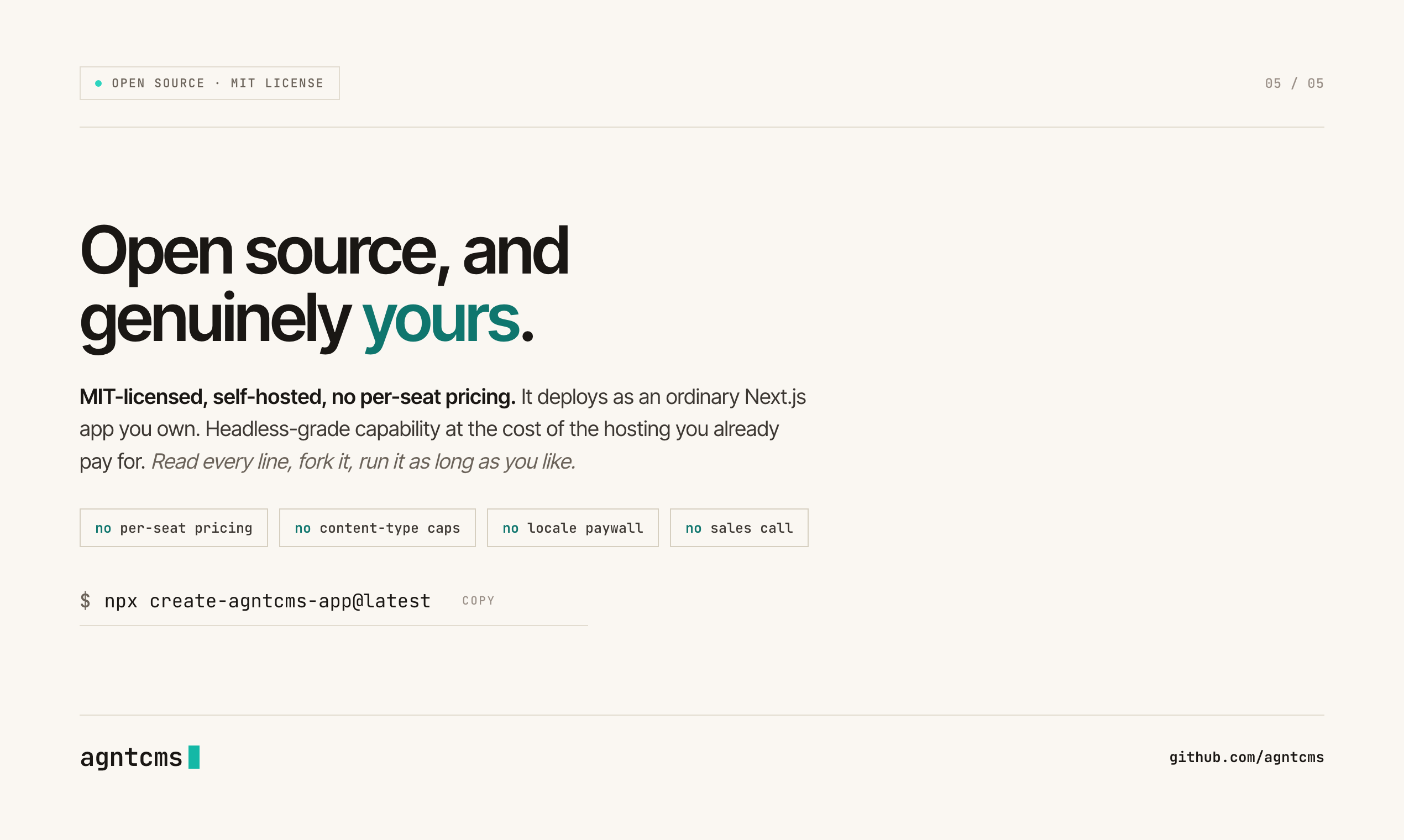Select the 'no content-type caps' tag
This screenshot has width=1404, height=840.
(378, 528)
